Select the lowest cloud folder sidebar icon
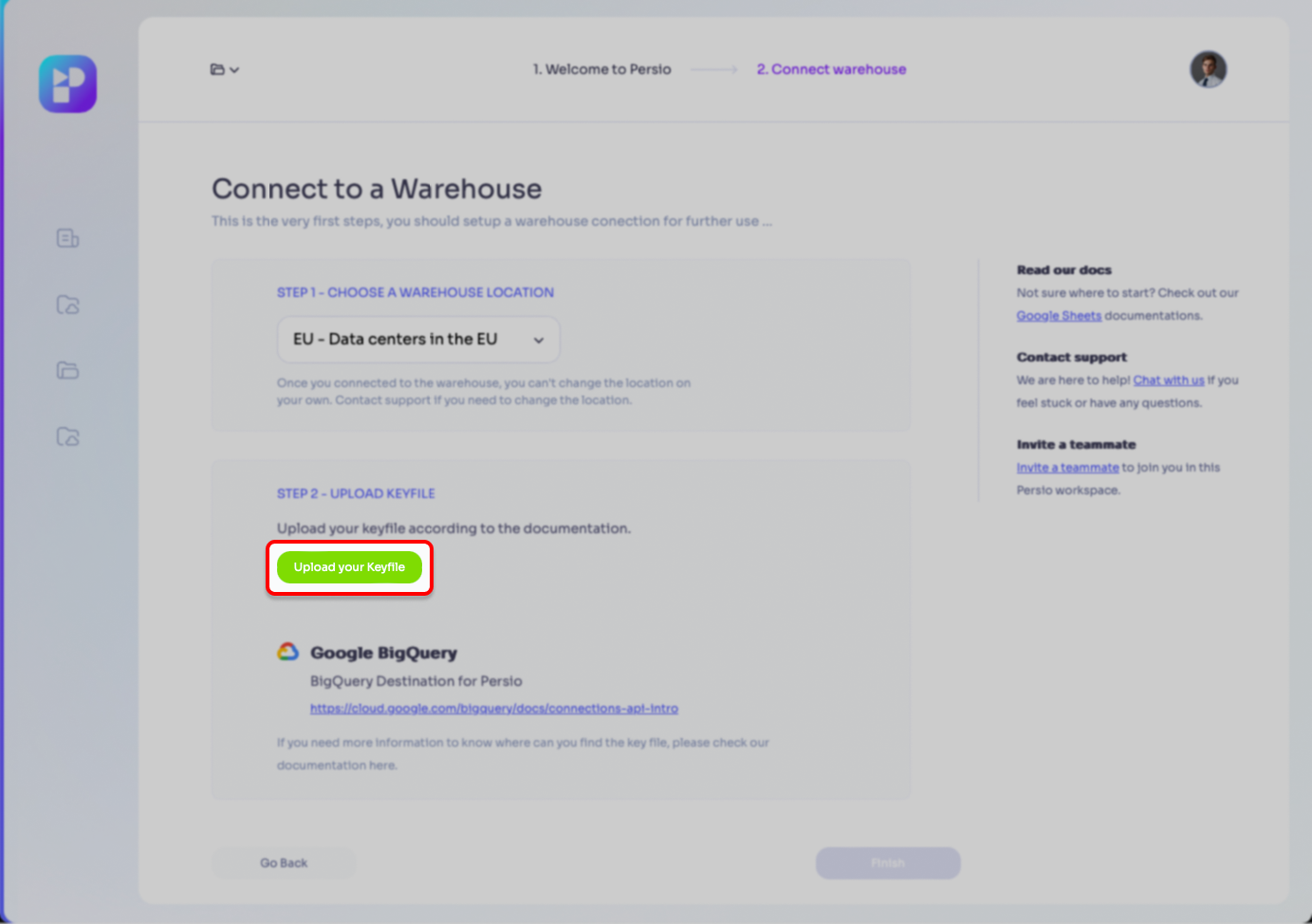 [x=67, y=436]
